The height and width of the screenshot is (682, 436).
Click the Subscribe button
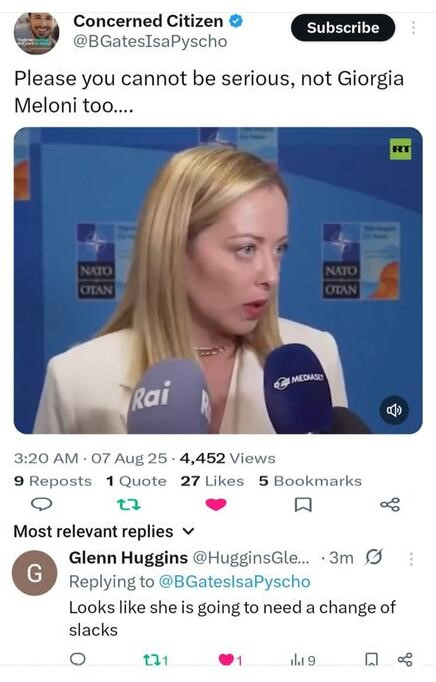pos(343,28)
